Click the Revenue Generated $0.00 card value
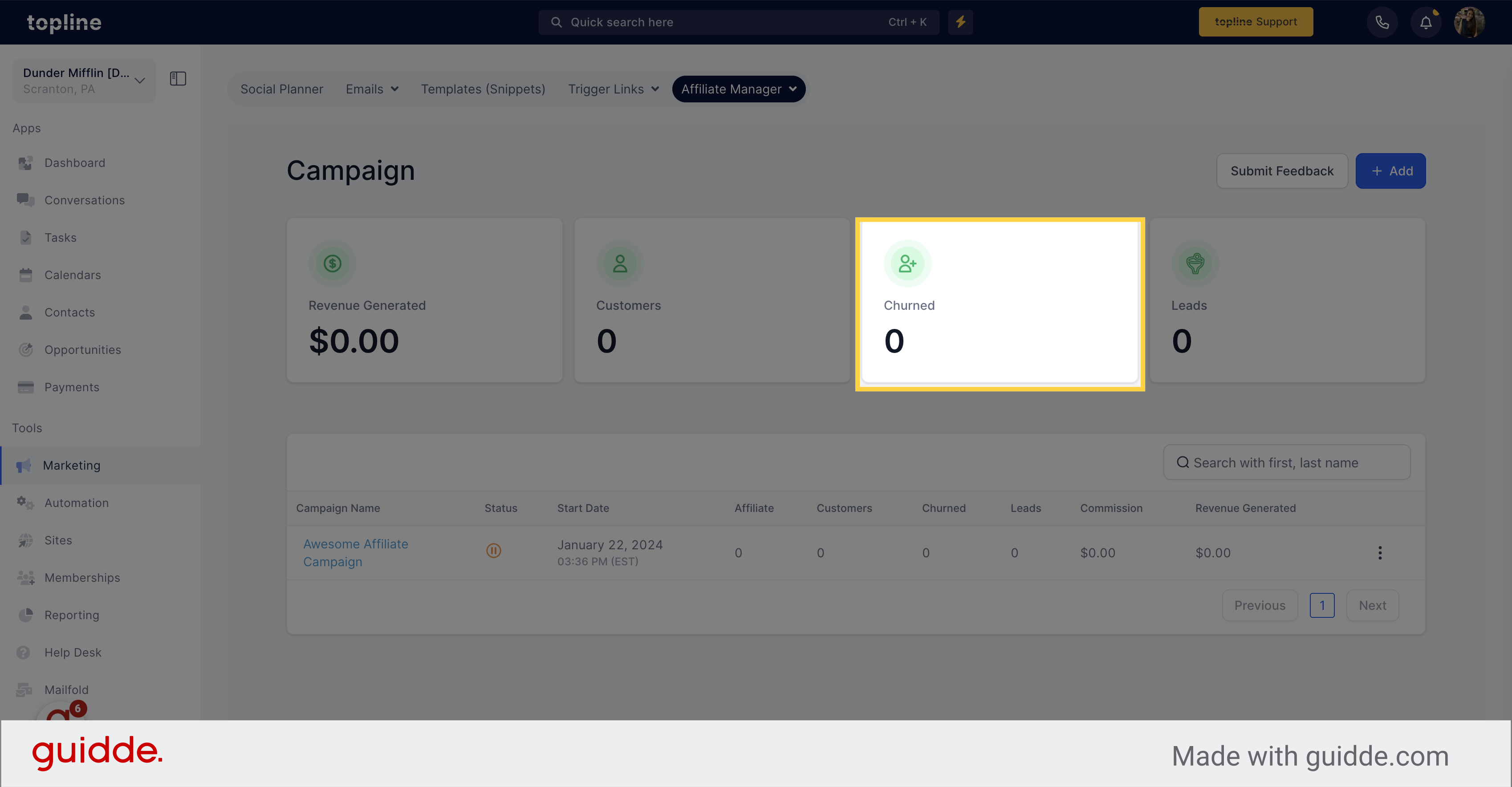 click(354, 341)
